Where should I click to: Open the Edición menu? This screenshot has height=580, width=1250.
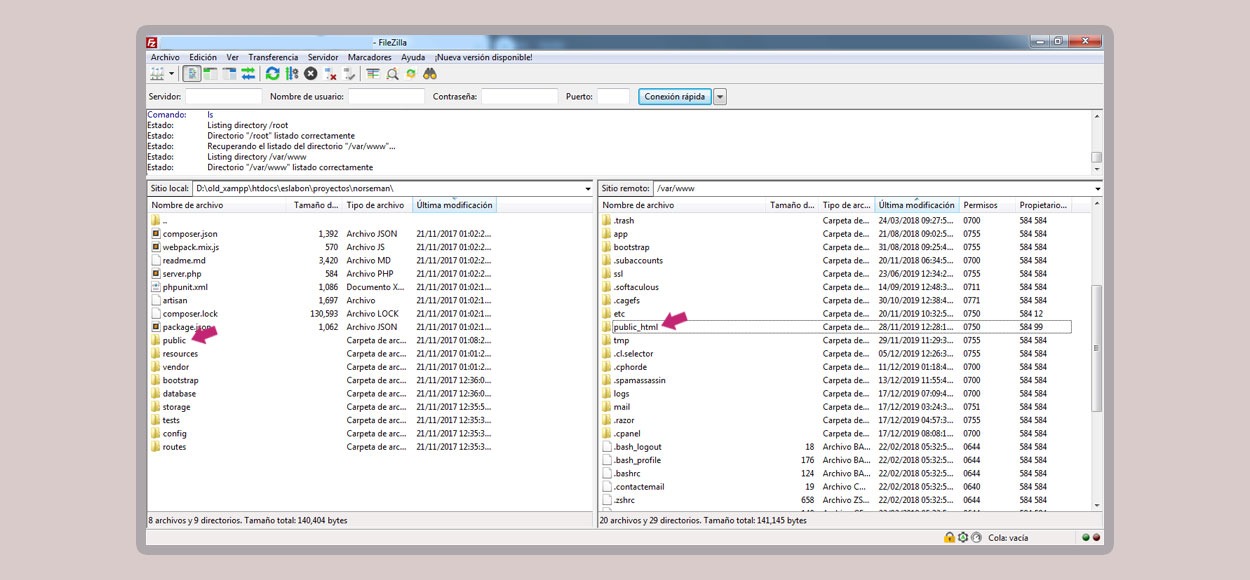pyautogui.click(x=203, y=57)
